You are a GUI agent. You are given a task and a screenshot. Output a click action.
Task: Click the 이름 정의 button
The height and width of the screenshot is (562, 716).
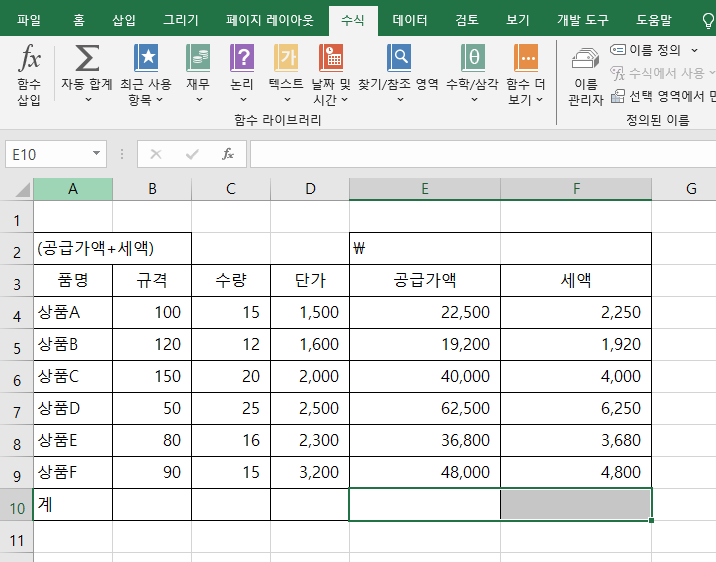646,50
